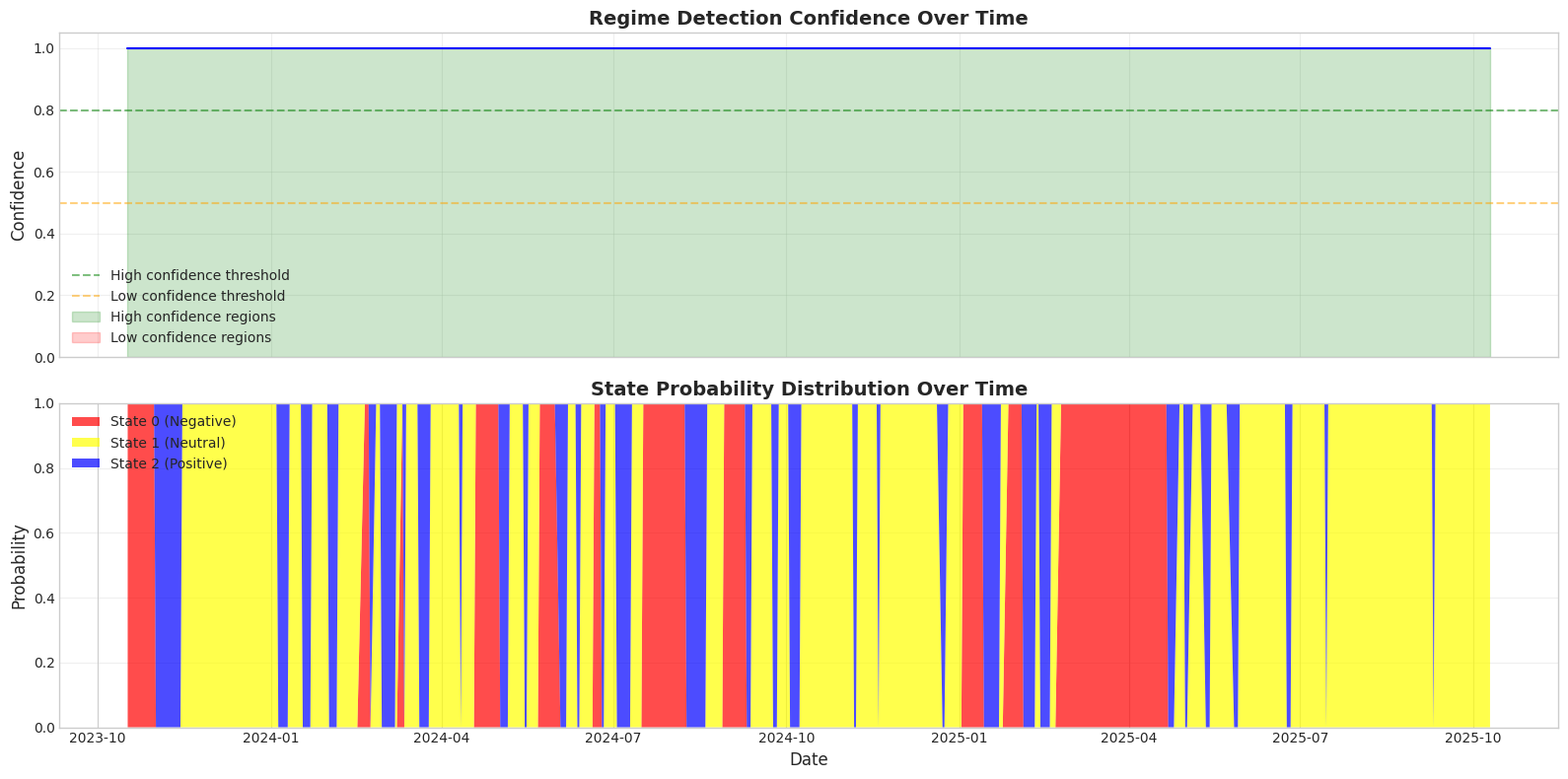Click the Confidence y-axis label
The width and height of the screenshot is (1568, 779).
[18, 195]
